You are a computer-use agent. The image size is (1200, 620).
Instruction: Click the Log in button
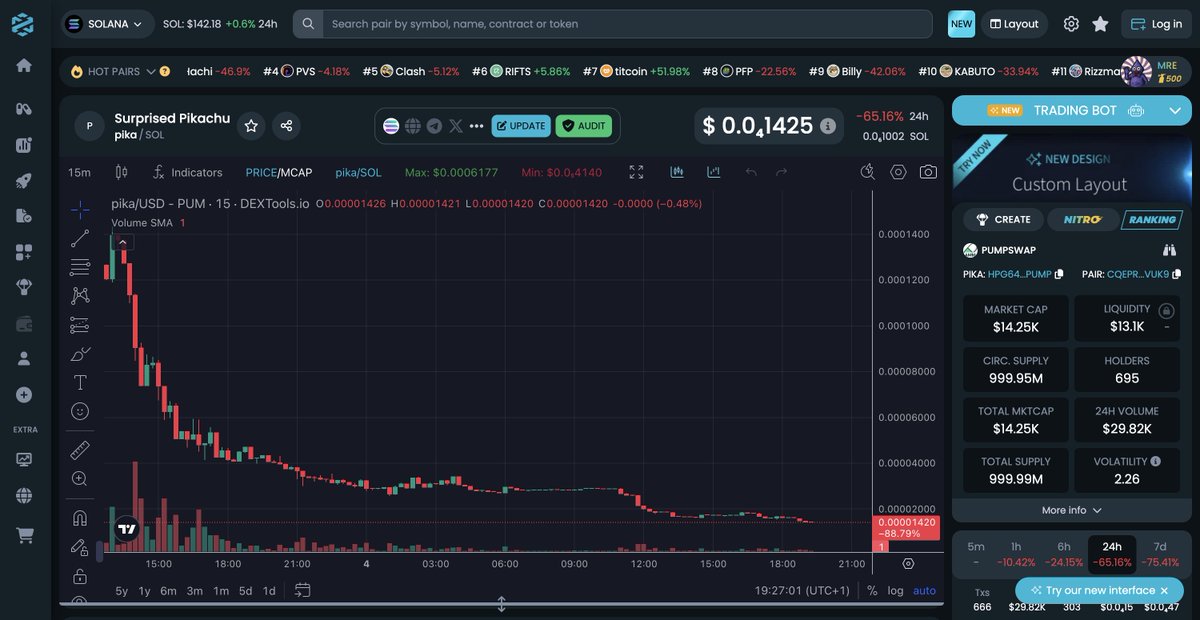tap(1156, 24)
